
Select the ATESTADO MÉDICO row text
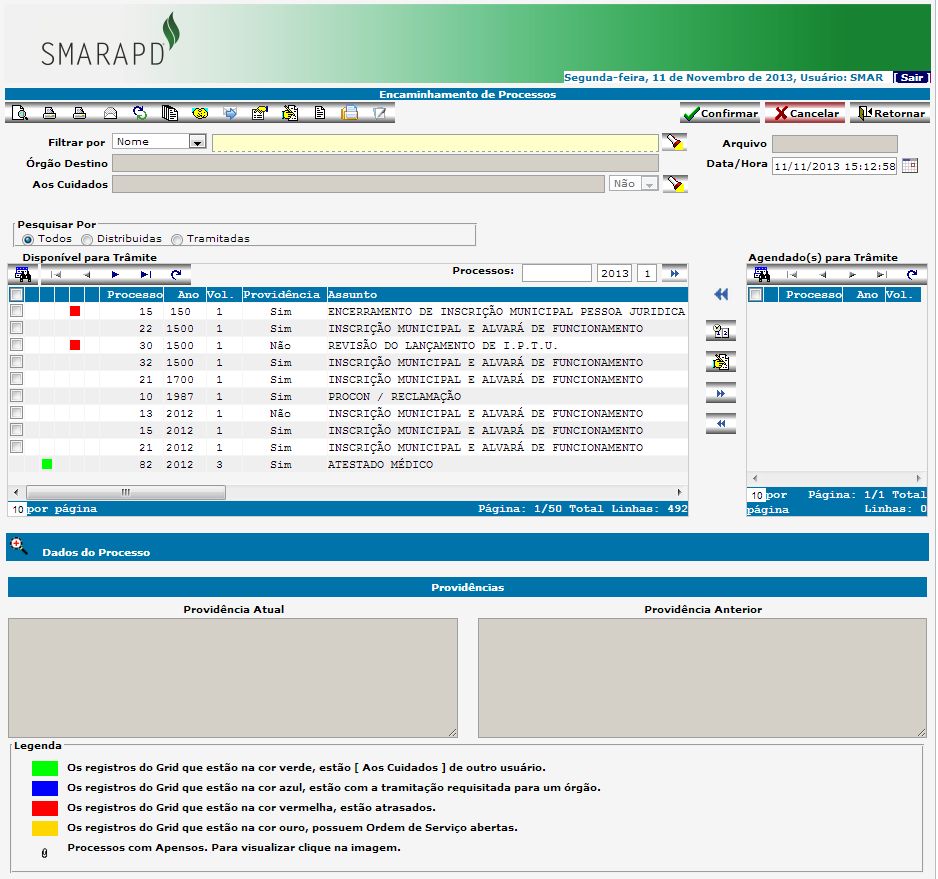pyautogui.click(x=380, y=464)
